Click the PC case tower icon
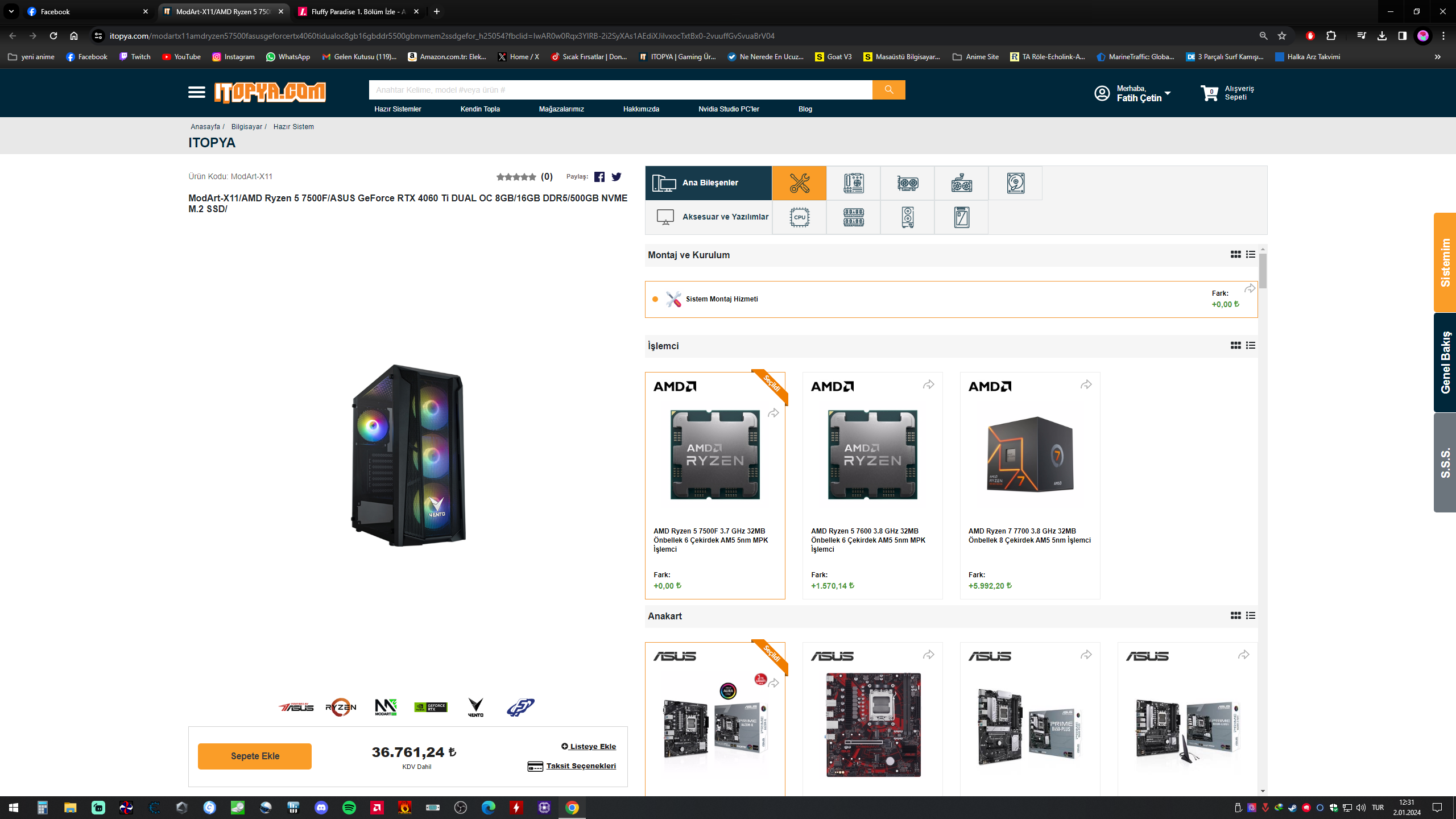The height and width of the screenshot is (819, 1456). click(907, 217)
